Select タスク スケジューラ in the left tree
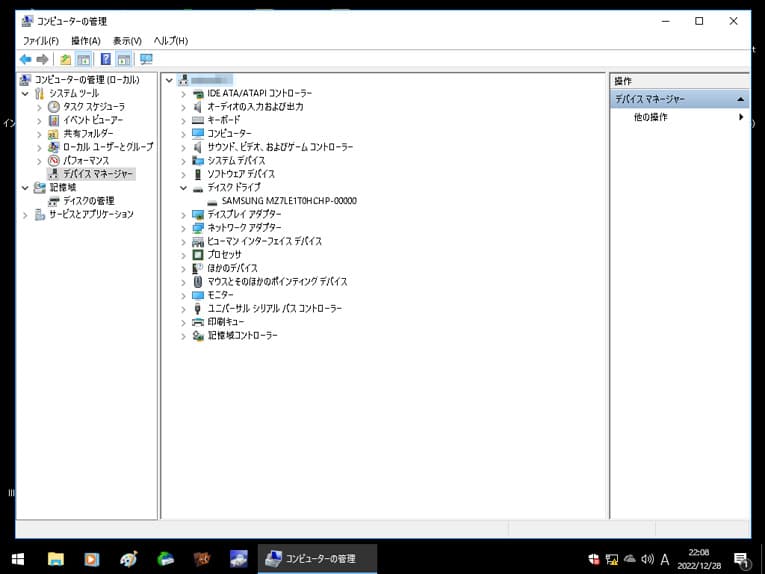Screen dimensions: 765x574 click(x=93, y=106)
